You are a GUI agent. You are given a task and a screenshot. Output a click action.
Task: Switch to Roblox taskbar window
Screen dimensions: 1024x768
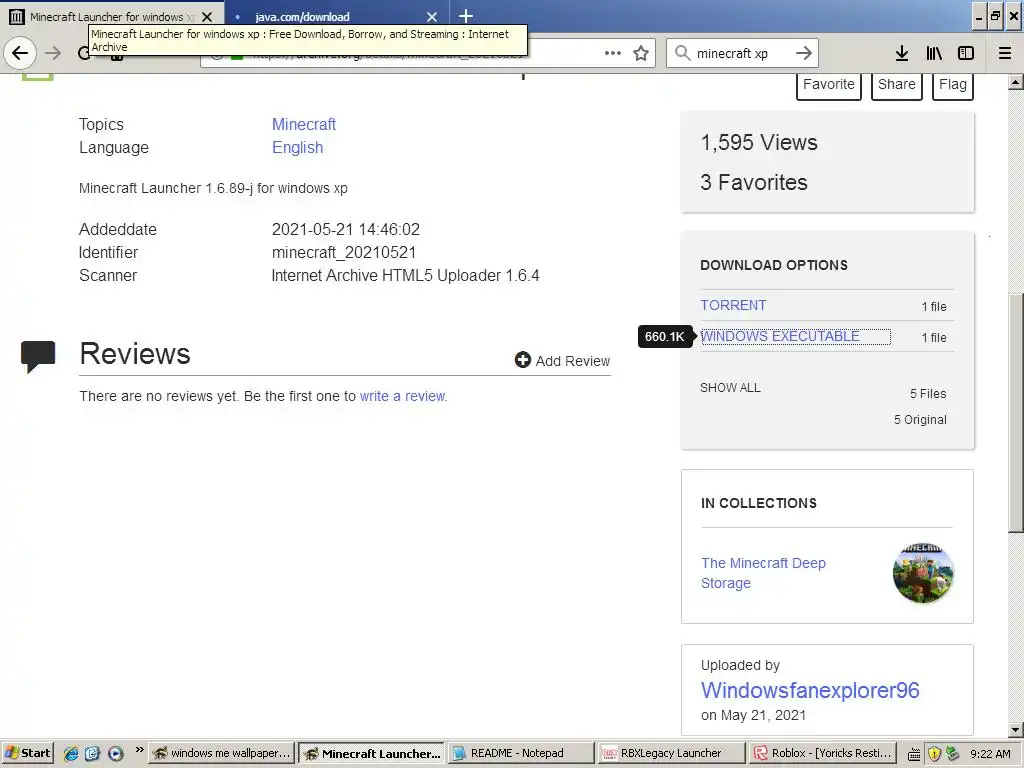[x=822, y=753]
